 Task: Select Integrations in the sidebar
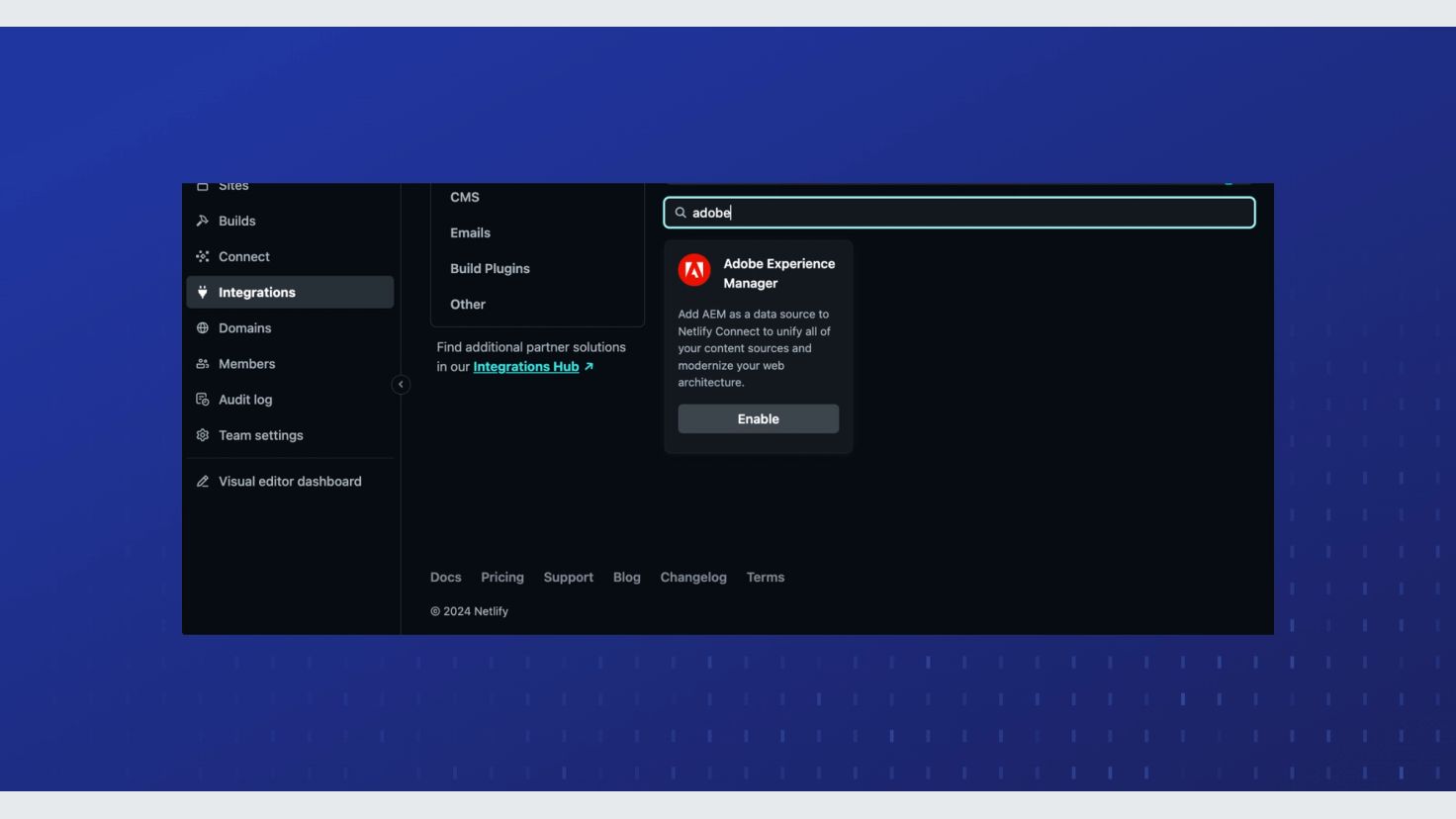290,292
